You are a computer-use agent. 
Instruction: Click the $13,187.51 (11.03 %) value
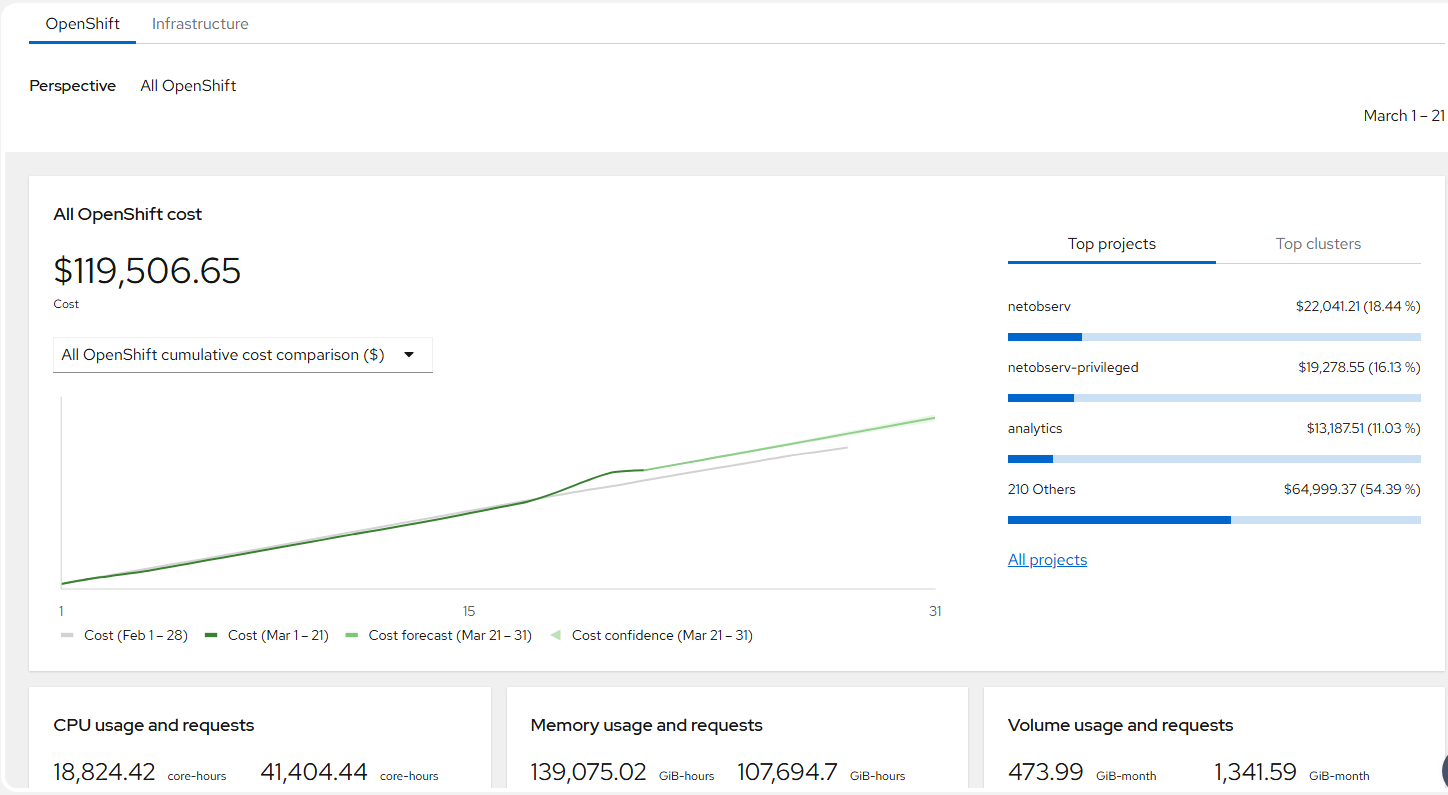point(1363,429)
